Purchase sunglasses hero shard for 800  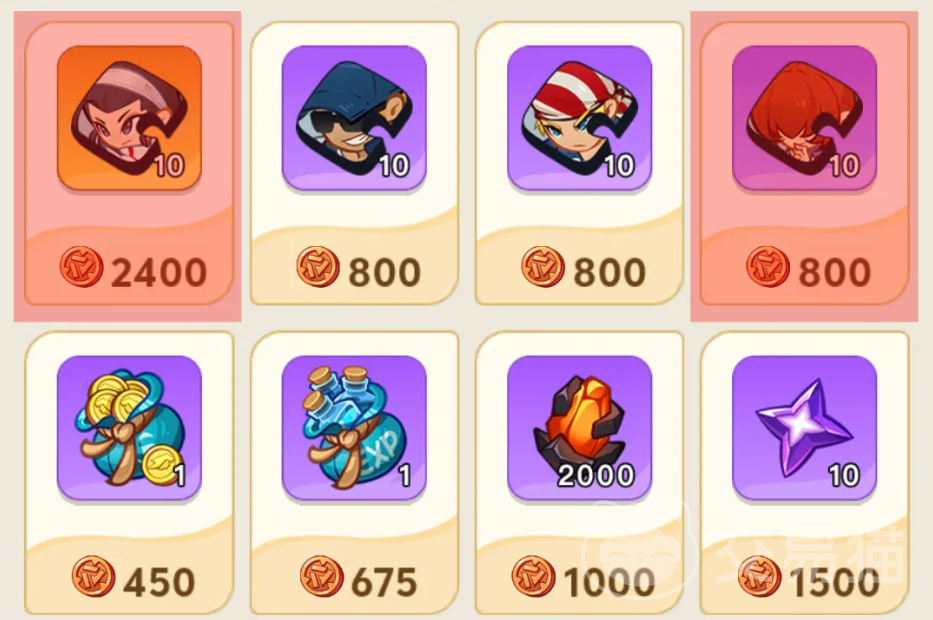pos(384,273)
